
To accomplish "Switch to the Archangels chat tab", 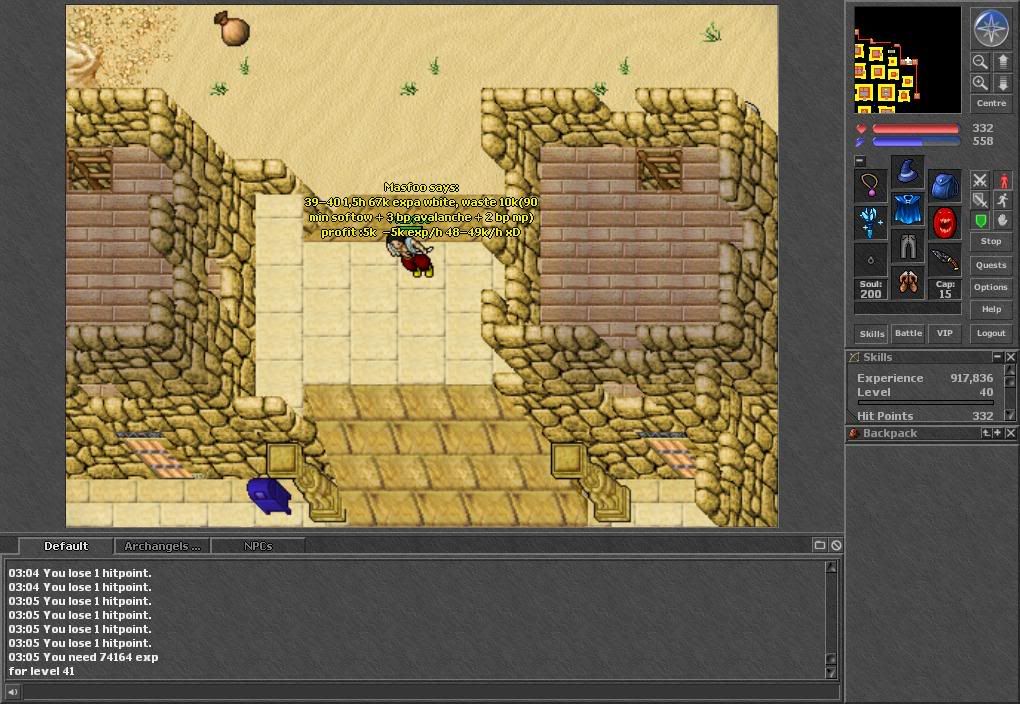I will (x=163, y=546).
